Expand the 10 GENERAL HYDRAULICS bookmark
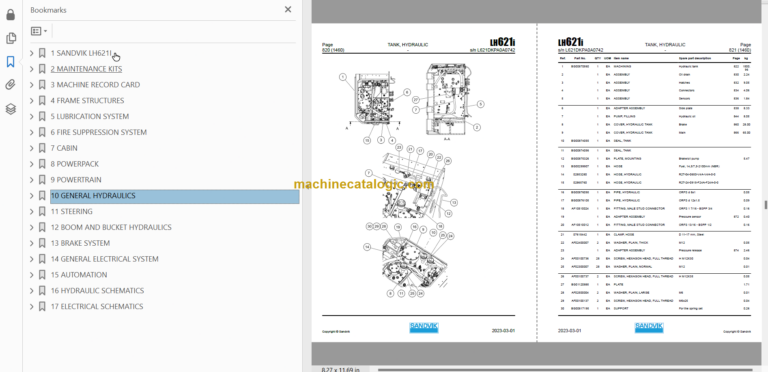The image size is (768, 372). [x=32, y=196]
